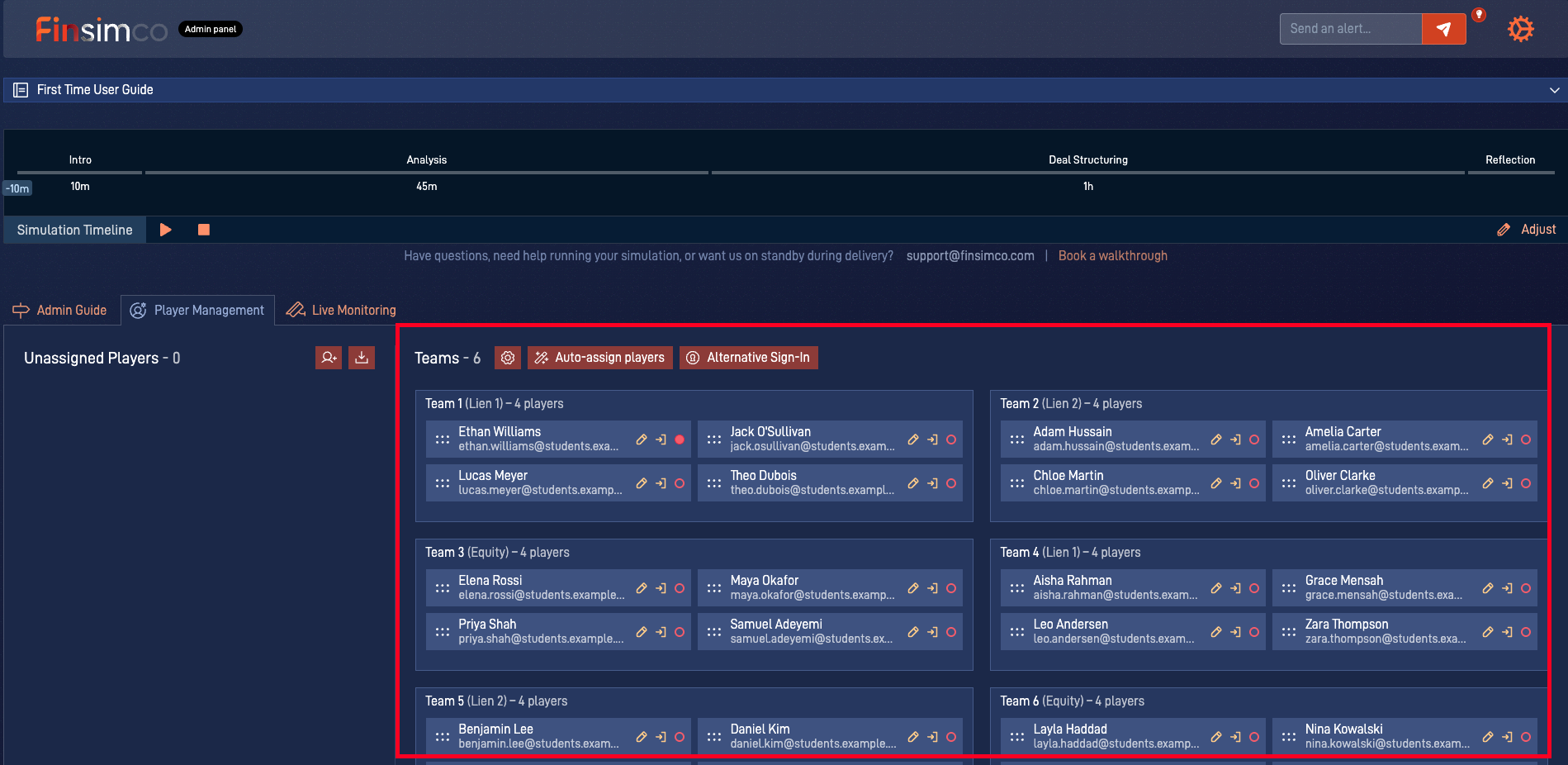1568x765 pixels.
Task: Edit Daniel Kim player details
Action: coord(913,737)
